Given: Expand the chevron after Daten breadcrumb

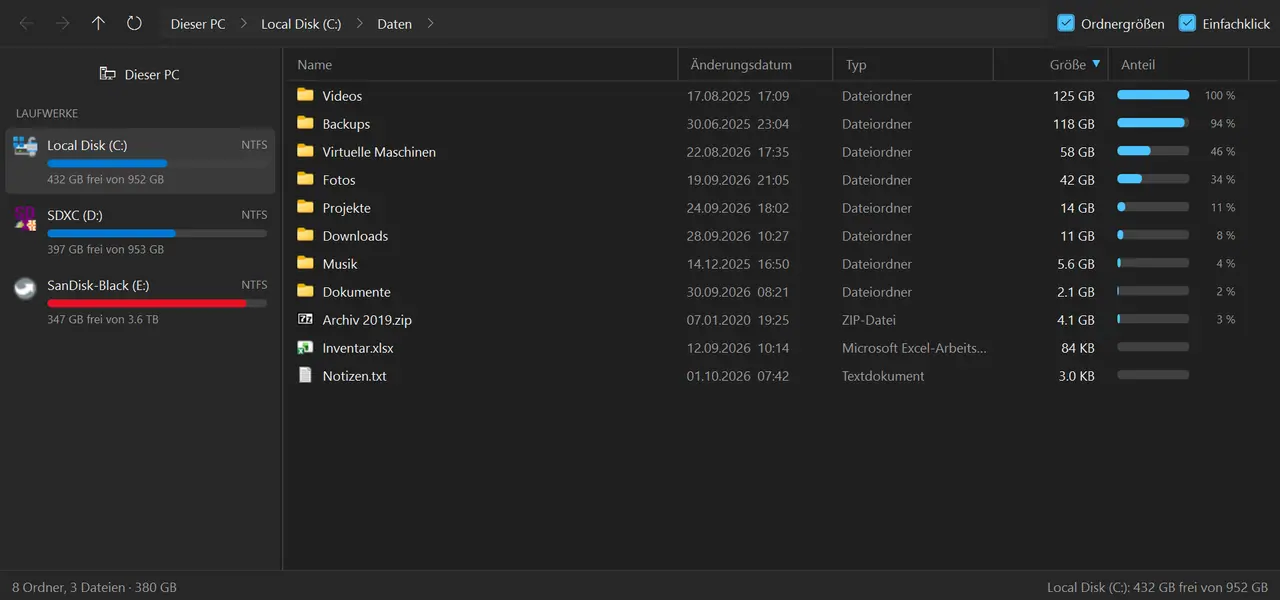Looking at the screenshot, I should coord(431,23).
